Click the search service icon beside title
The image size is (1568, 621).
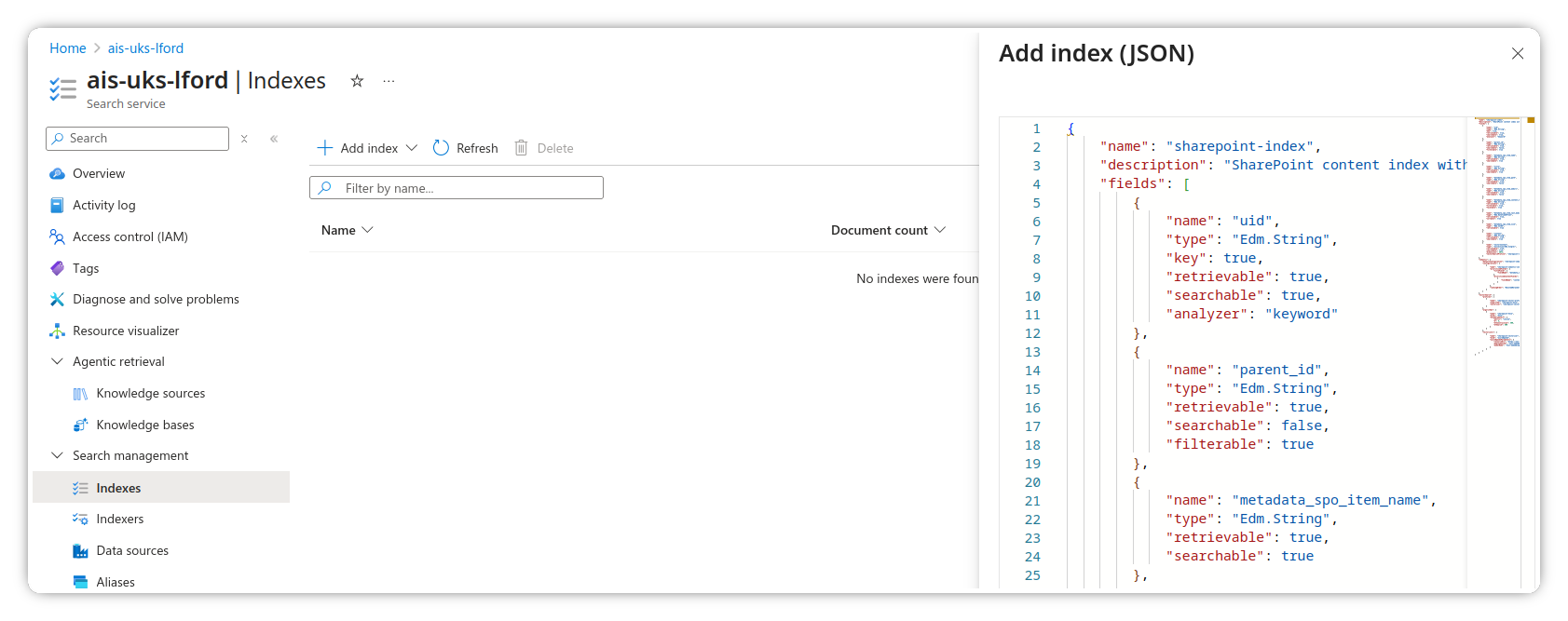(62, 89)
